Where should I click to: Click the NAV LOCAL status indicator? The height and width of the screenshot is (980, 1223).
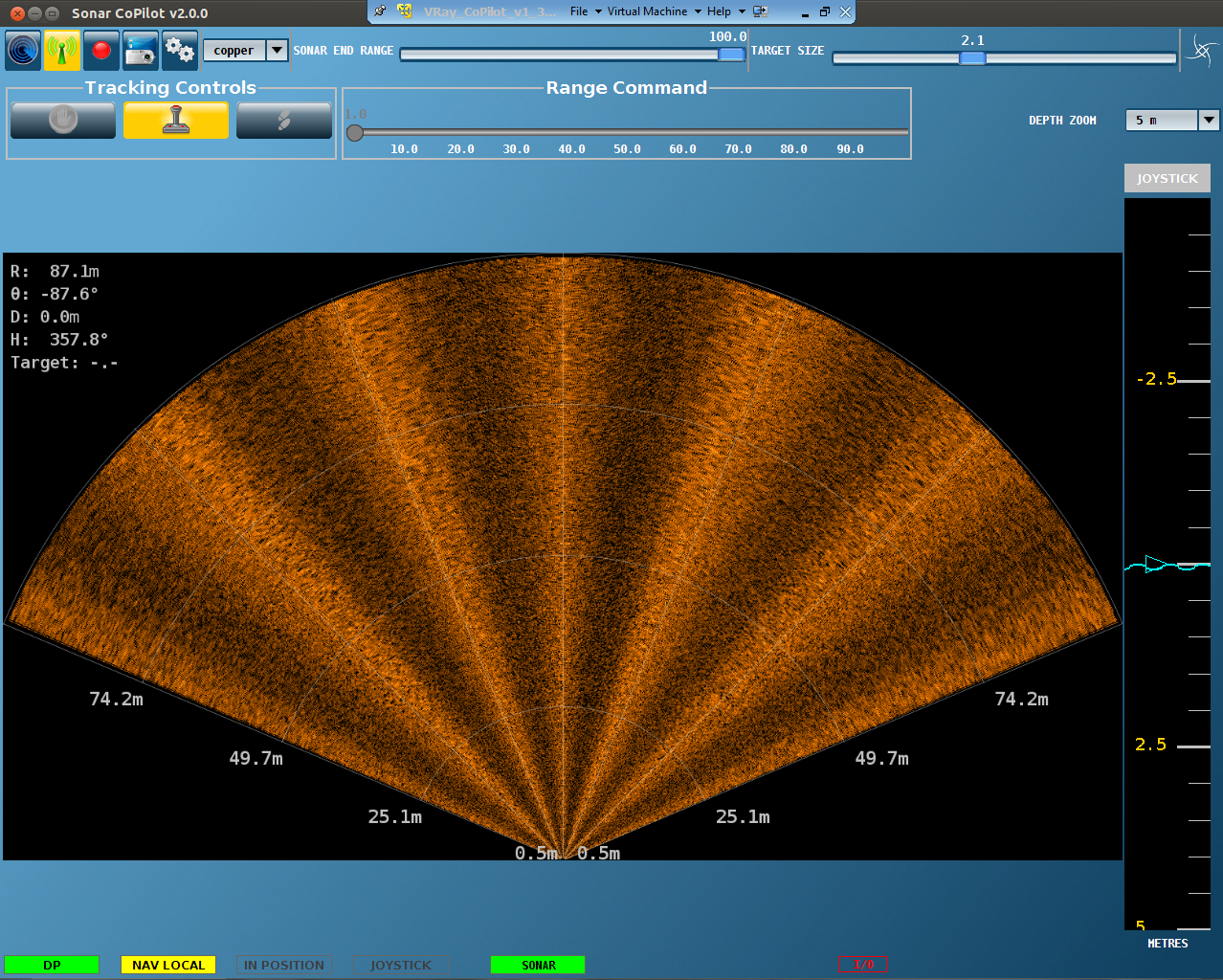168,965
